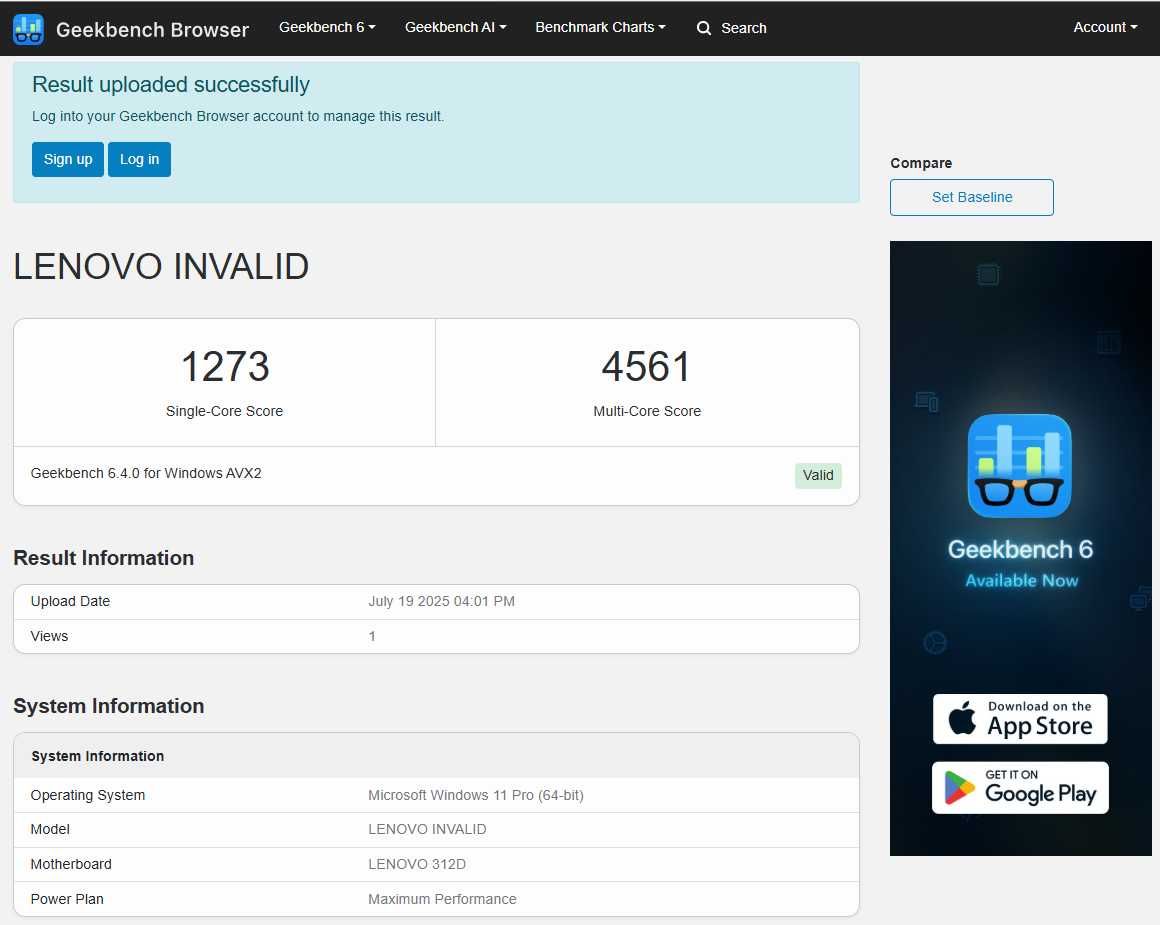Image resolution: width=1160 pixels, height=925 pixels.
Task: Expand the Geekbench AI dropdown menu
Action: pyautogui.click(x=456, y=27)
